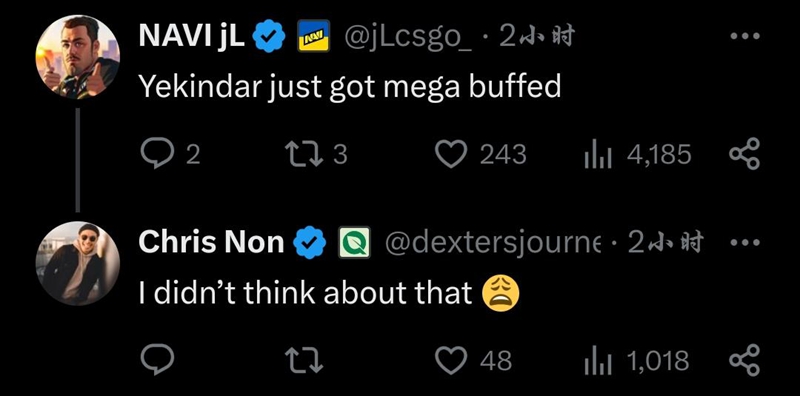Open more options for Chris Non's reply
The height and width of the screenshot is (396, 800).
[x=745, y=242]
